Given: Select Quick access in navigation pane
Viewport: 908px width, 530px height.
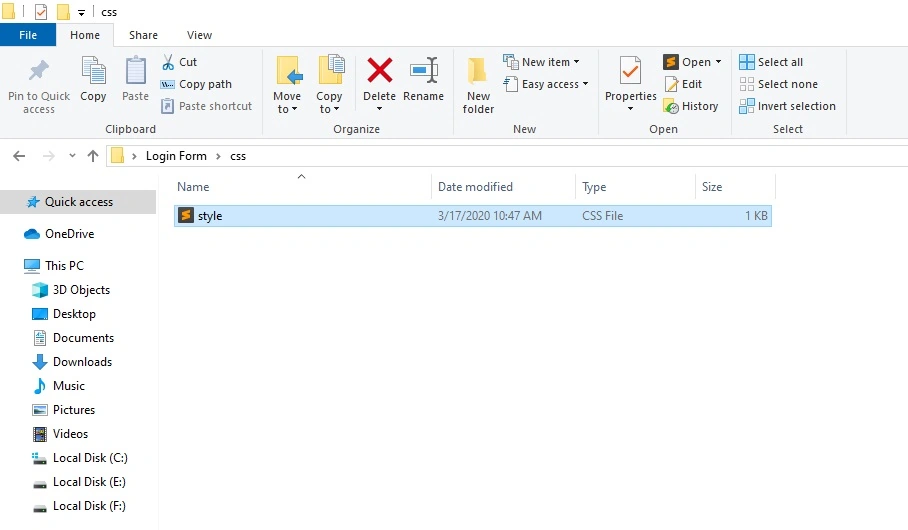Looking at the screenshot, I should click(x=78, y=202).
